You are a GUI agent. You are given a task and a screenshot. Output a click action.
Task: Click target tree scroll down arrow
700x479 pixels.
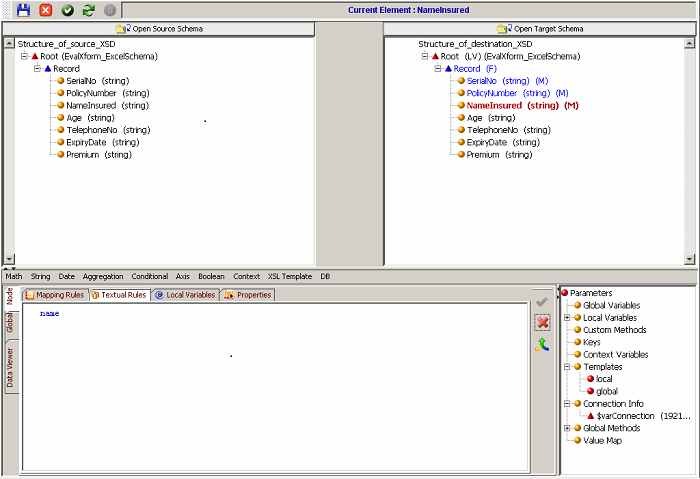(x=689, y=259)
